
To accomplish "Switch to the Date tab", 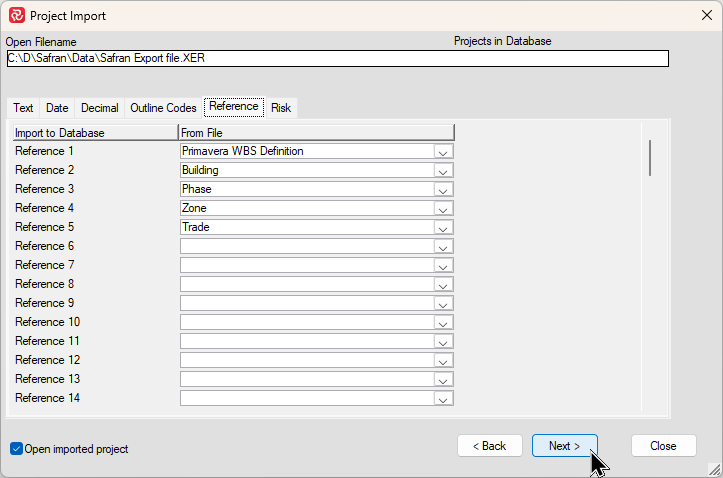I will pos(57,108).
